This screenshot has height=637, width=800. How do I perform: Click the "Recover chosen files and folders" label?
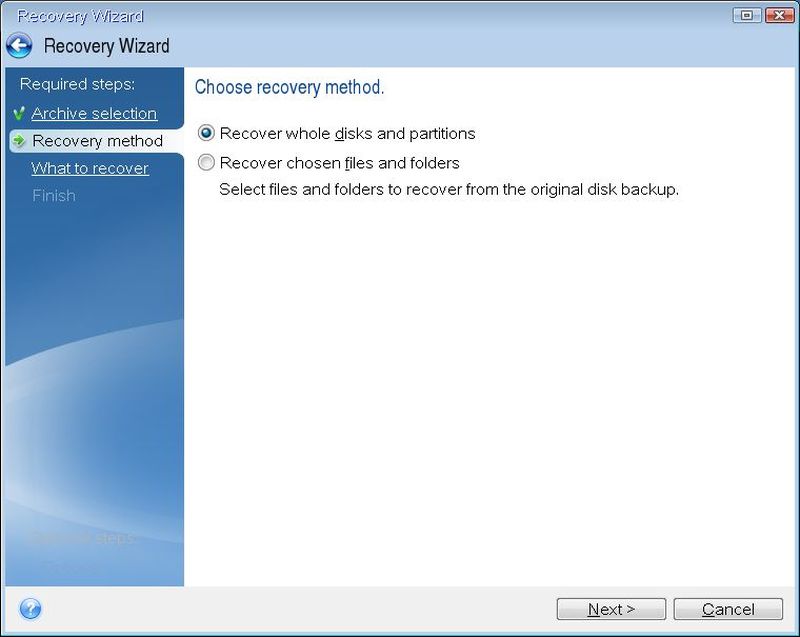point(339,162)
